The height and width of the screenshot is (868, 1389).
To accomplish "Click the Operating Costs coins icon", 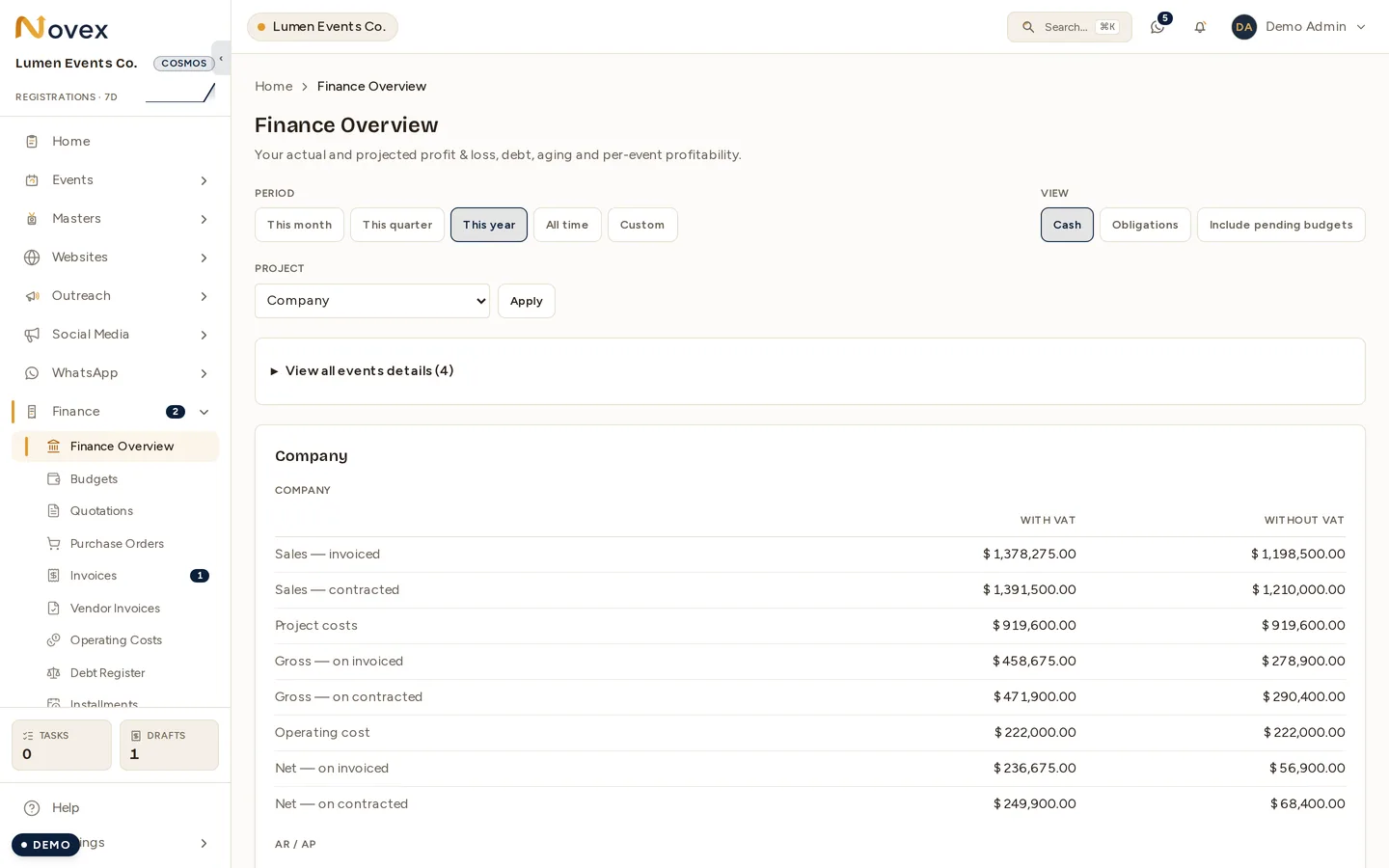I will (54, 640).
